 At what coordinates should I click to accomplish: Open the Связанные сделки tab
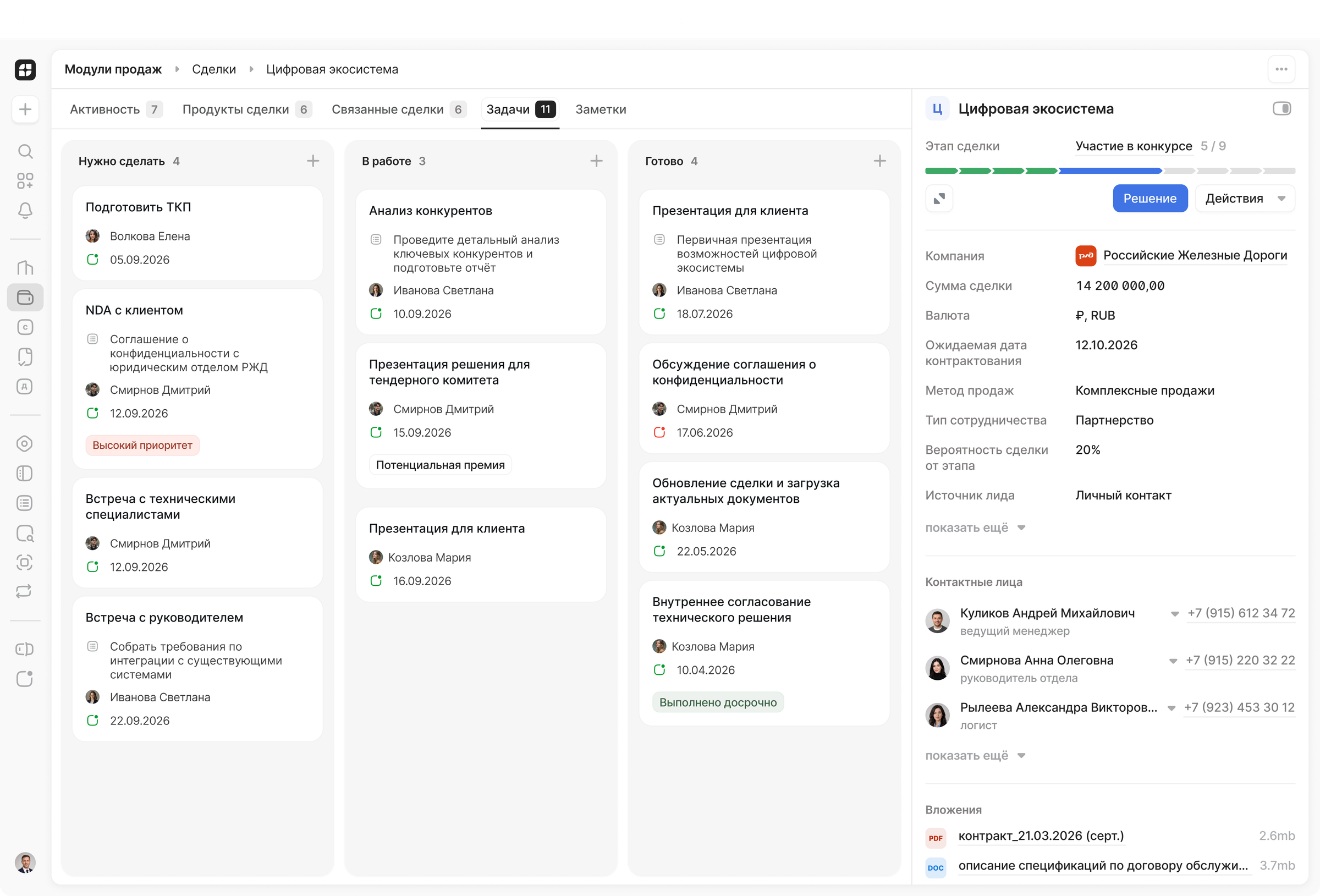tap(399, 109)
